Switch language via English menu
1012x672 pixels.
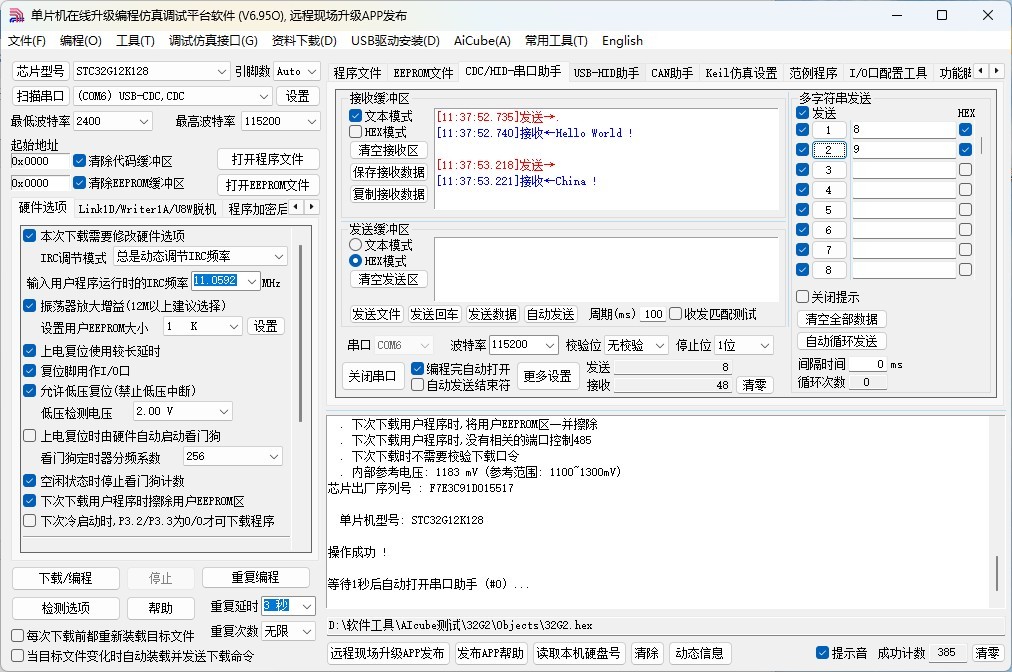coord(622,41)
